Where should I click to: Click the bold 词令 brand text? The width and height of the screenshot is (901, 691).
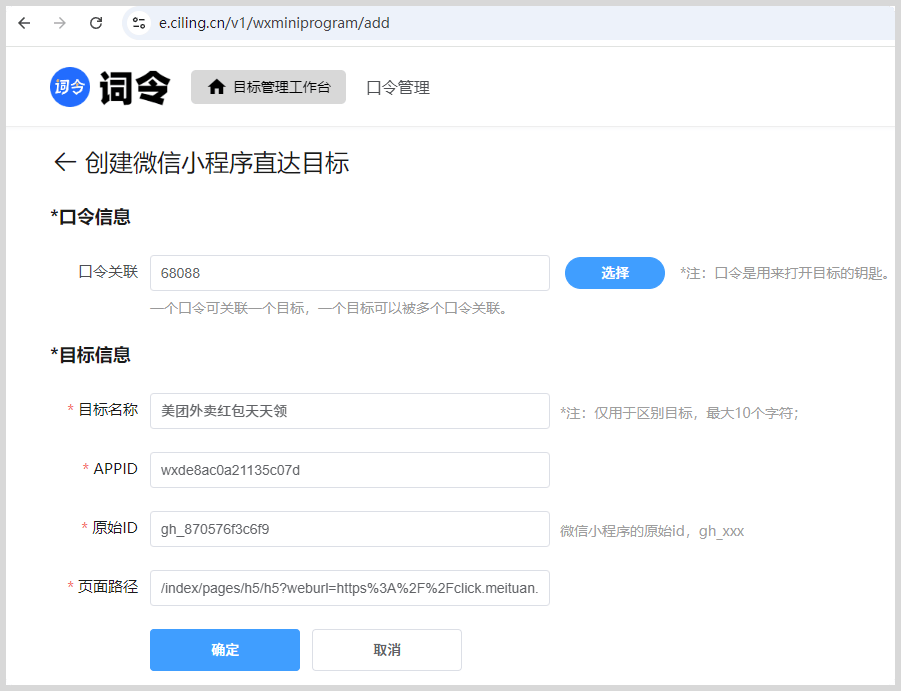coord(134,88)
